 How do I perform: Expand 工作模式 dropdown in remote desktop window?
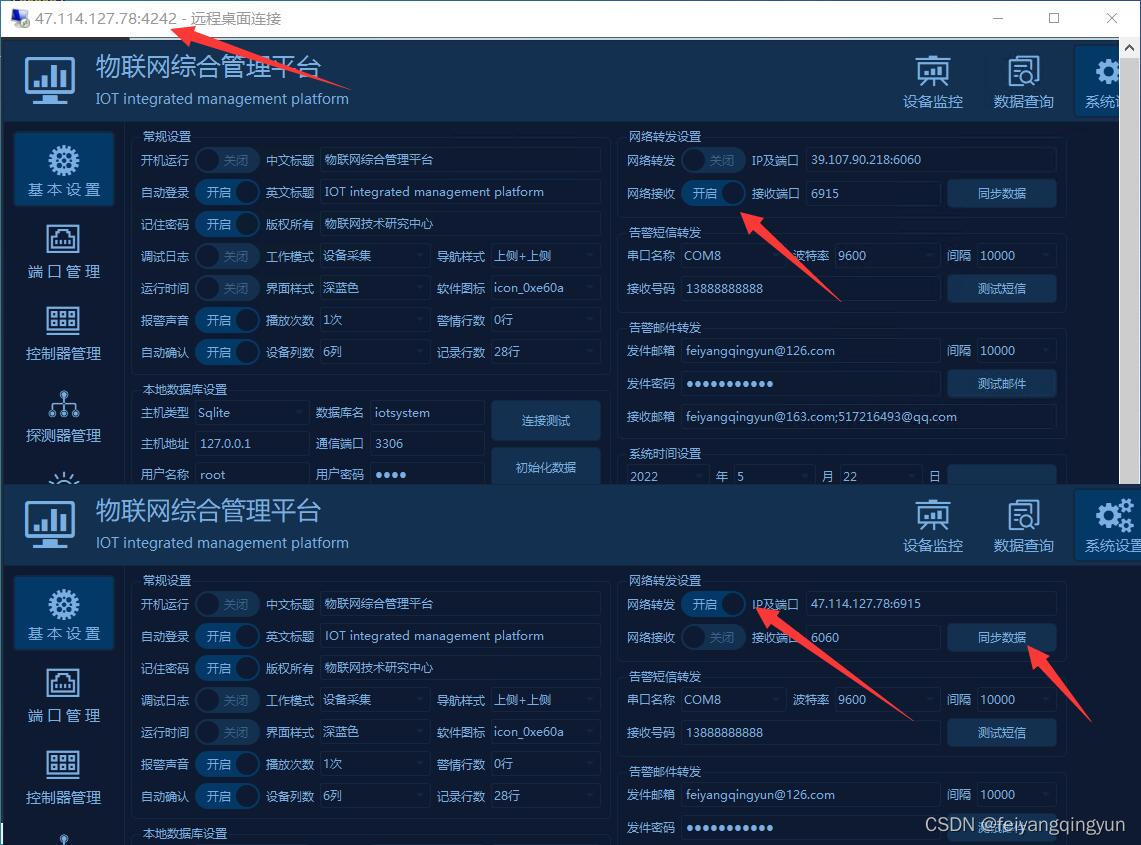pos(374,256)
